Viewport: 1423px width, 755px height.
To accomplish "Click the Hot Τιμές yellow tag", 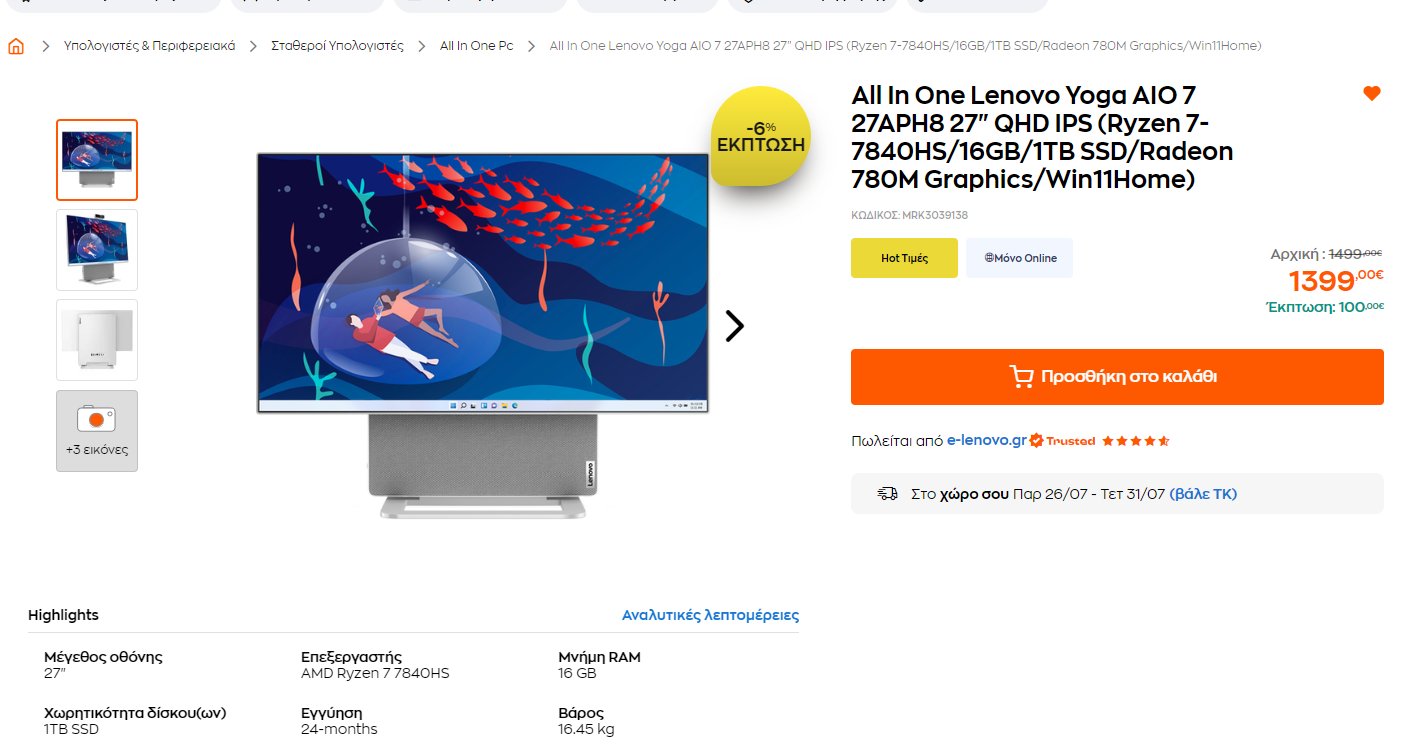I will click(x=904, y=258).
